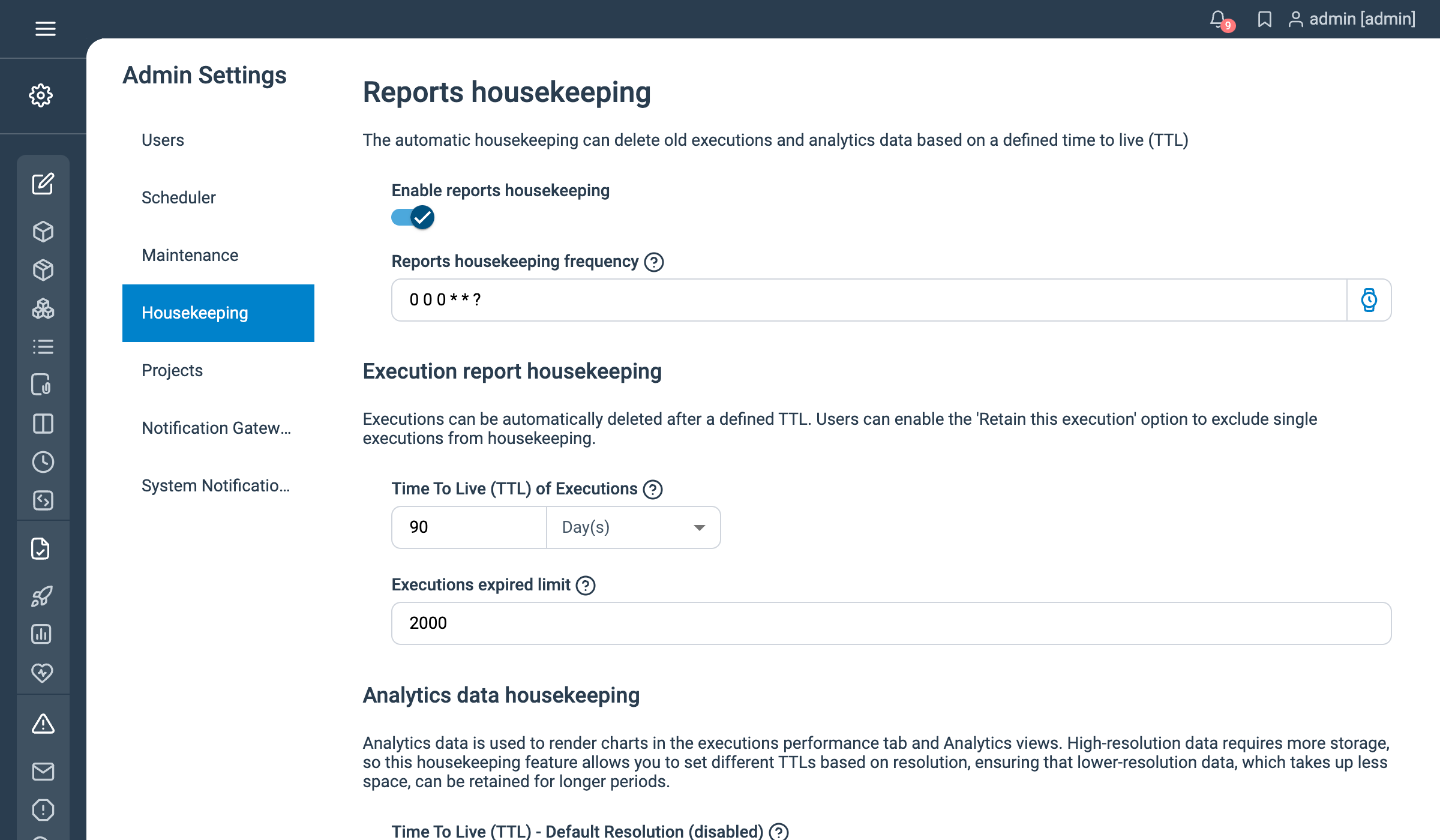This screenshot has height=840, width=1440.
Task: Select the Projects section in Admin Settings
Action: pyautogui.click(x=172, y=370)
